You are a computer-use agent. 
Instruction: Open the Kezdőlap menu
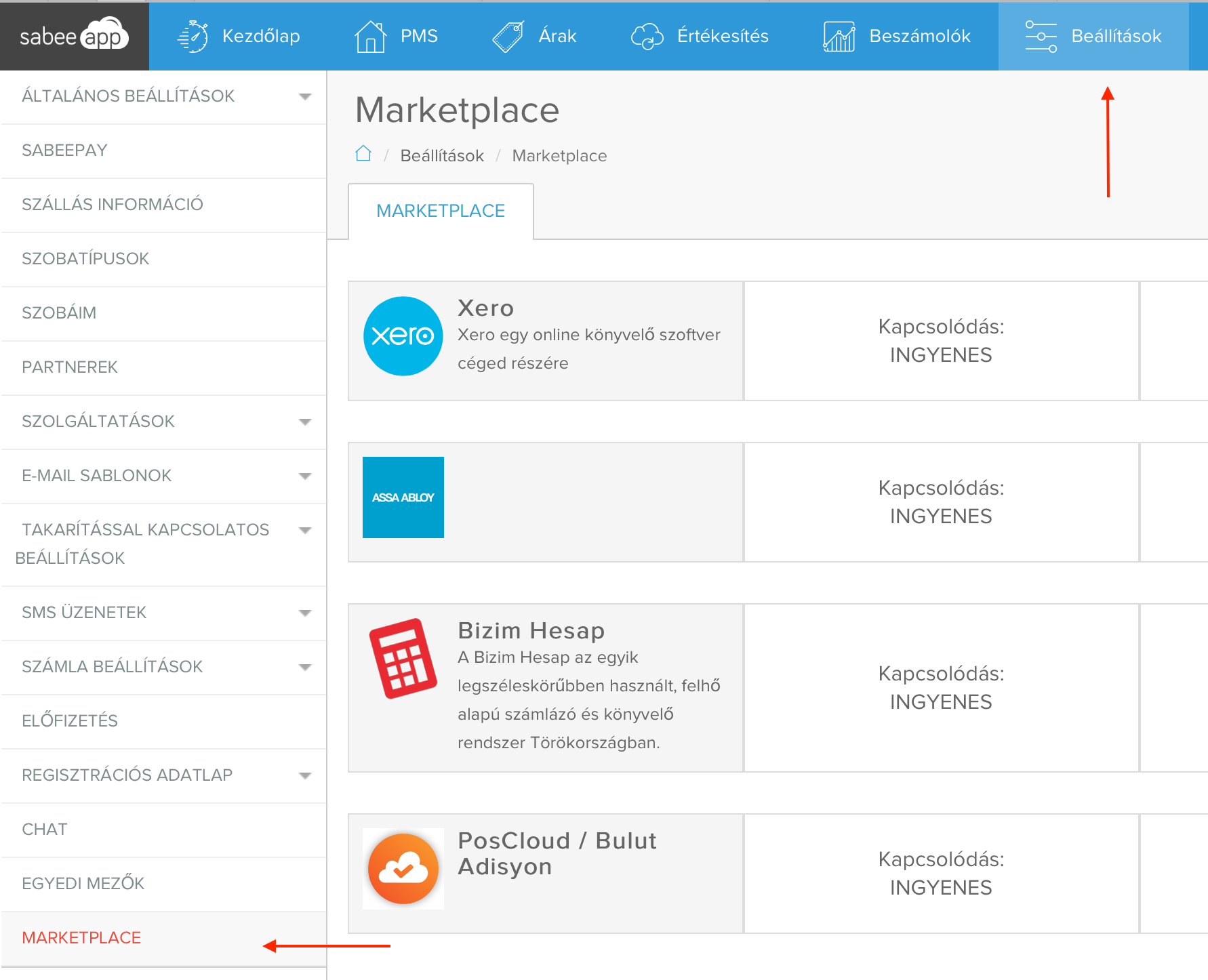pos(238,36)
